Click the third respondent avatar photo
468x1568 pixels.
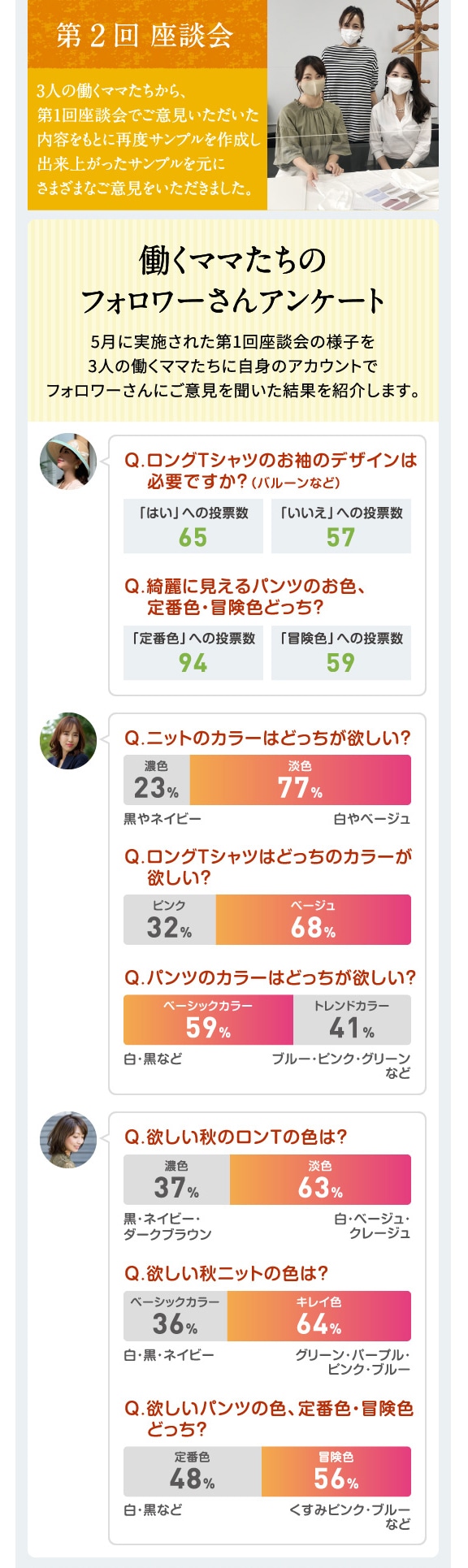pos(68,1140)
